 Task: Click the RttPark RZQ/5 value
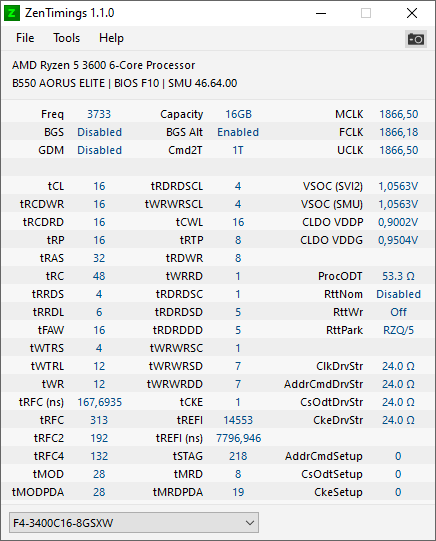coord(398,330)
